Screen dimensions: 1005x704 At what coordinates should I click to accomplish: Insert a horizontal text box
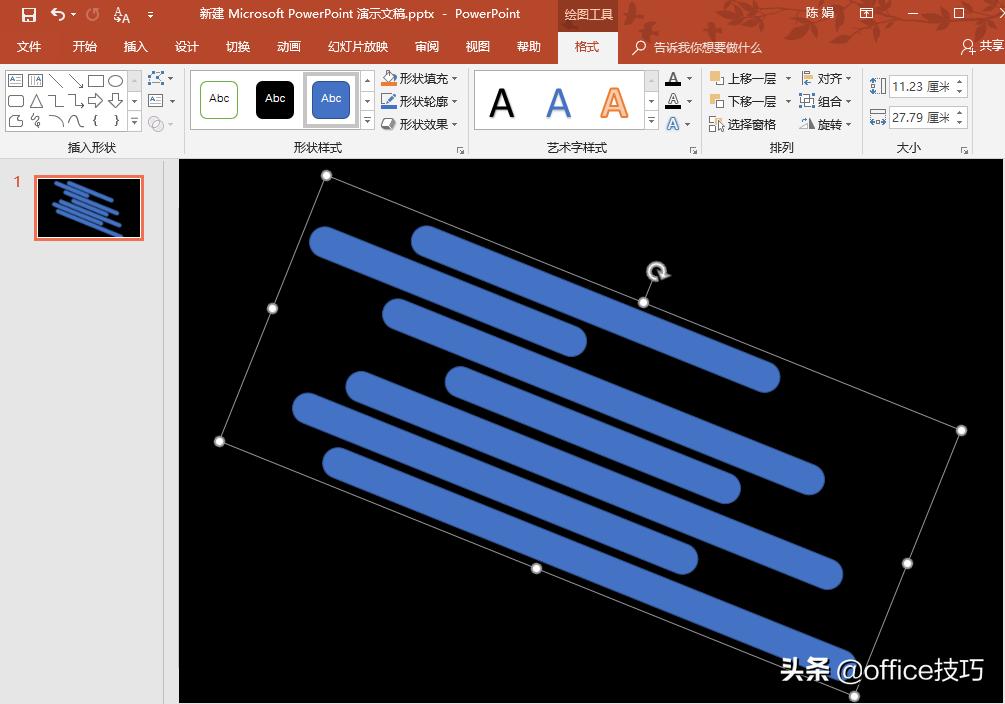(15, 79)
